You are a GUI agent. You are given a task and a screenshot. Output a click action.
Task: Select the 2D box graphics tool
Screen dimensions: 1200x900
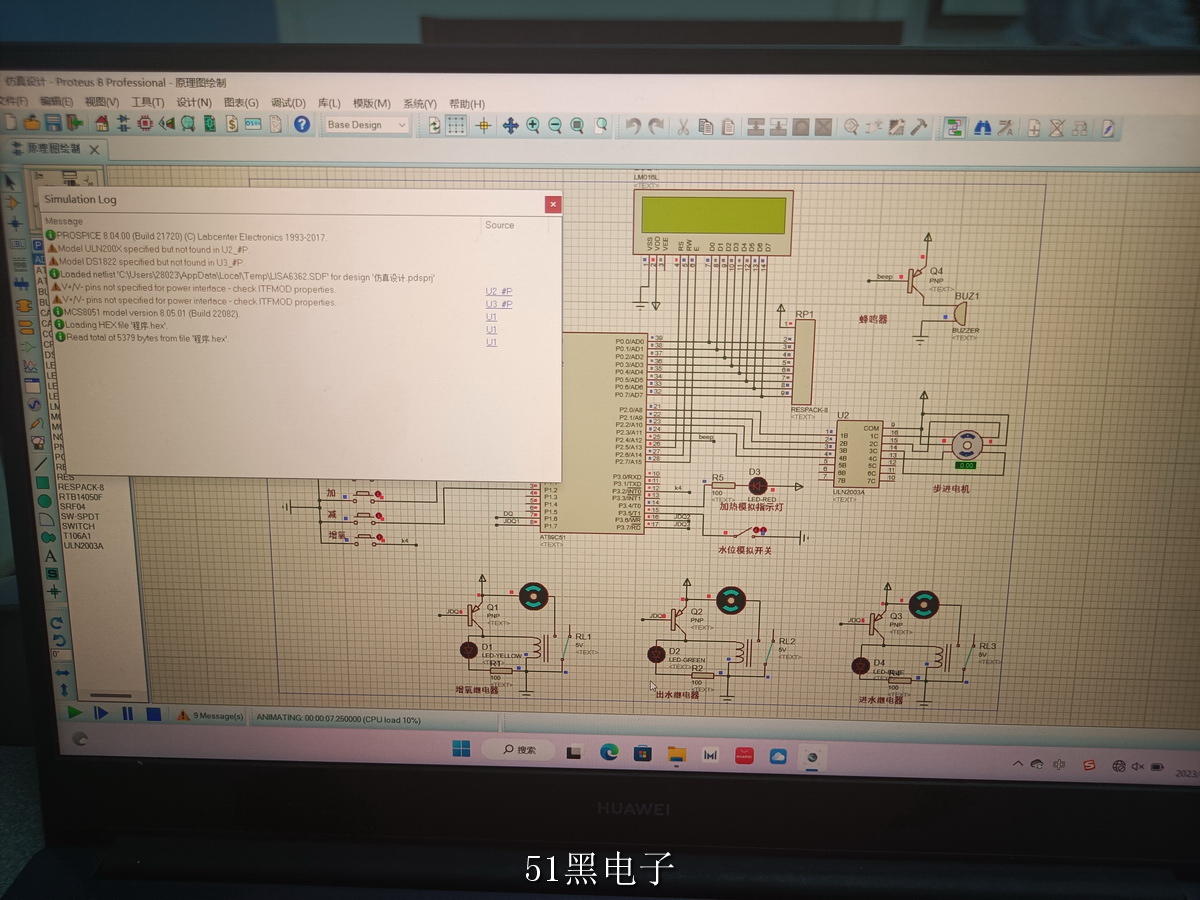43,482
